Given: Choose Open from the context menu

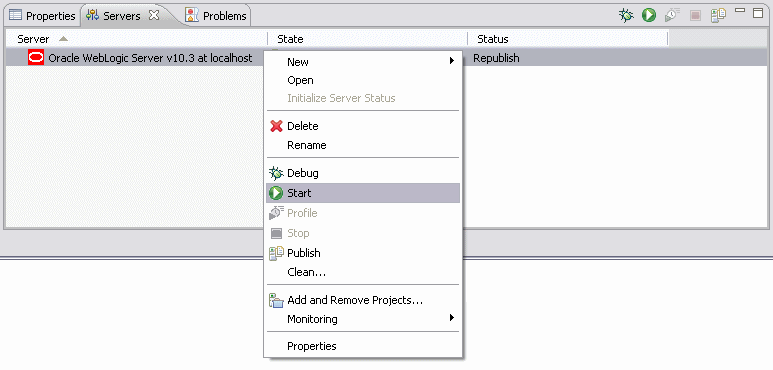Looking at the screenshot, I should 363,80.
